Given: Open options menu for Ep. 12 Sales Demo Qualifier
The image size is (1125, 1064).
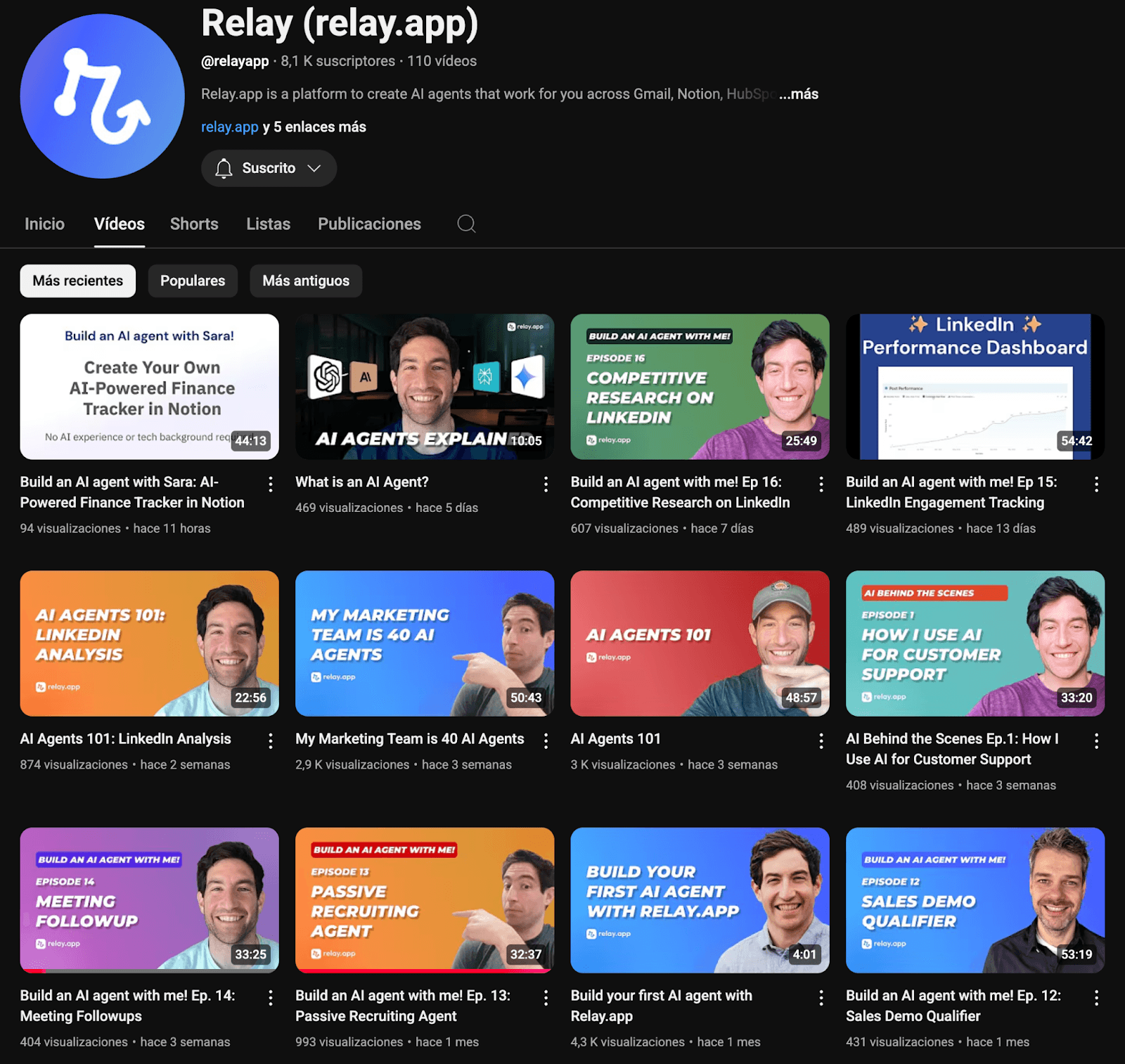Looking at the screenshot, I should pyautogui.click(x=1096, y=997).
